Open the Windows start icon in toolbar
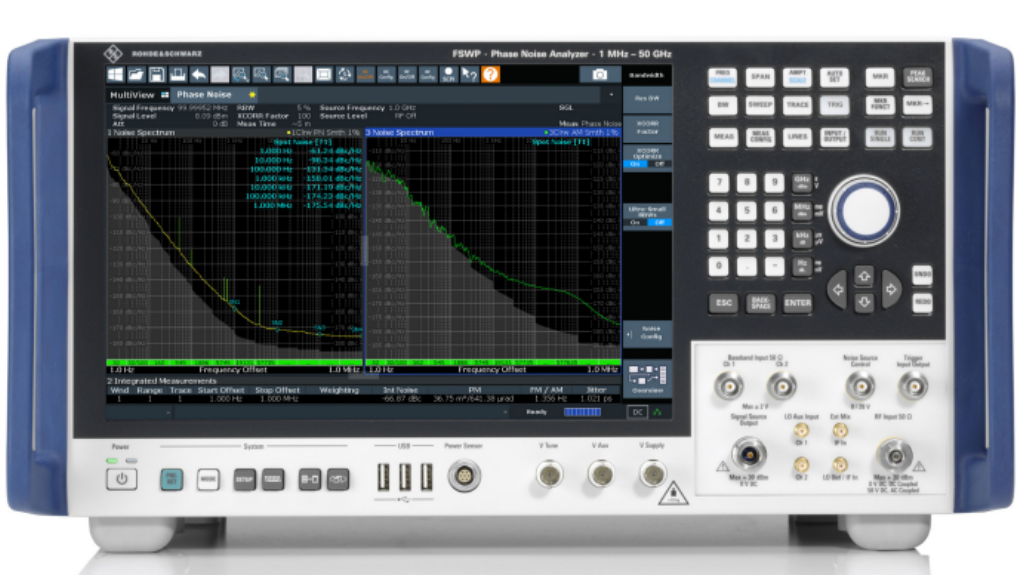The height and width of the screenshot is (588, 1022). [x=115, y=75]
